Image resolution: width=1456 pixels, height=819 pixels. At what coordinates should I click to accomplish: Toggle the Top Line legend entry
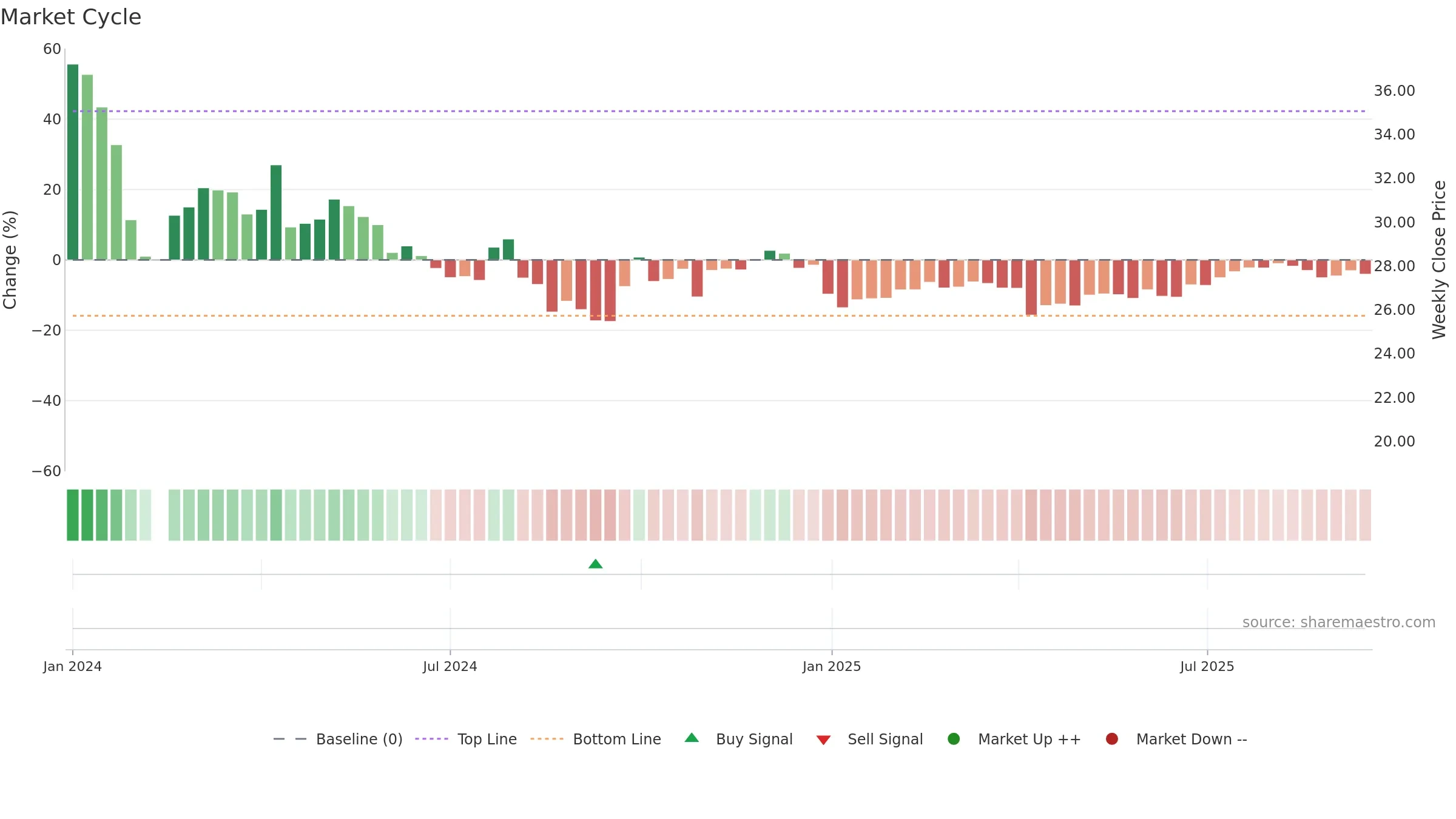tap(466, 739)
